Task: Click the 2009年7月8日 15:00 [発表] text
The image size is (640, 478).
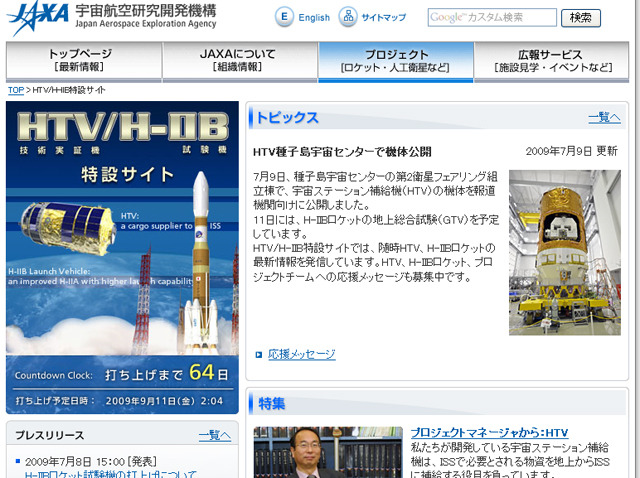Action: 91,462
